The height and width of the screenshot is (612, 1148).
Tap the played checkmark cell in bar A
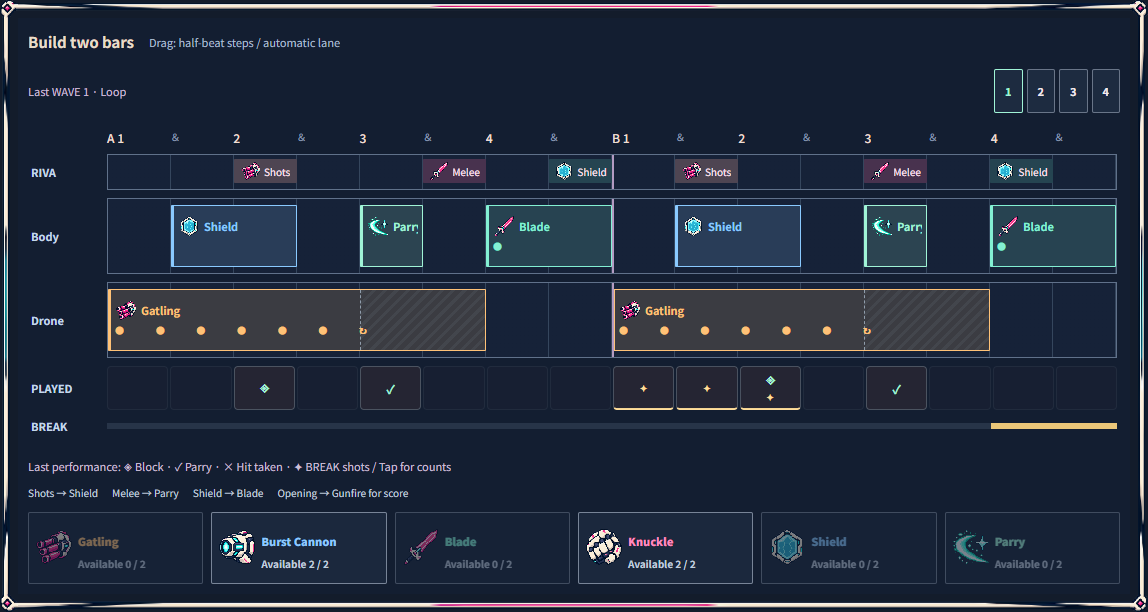point(390,388)
